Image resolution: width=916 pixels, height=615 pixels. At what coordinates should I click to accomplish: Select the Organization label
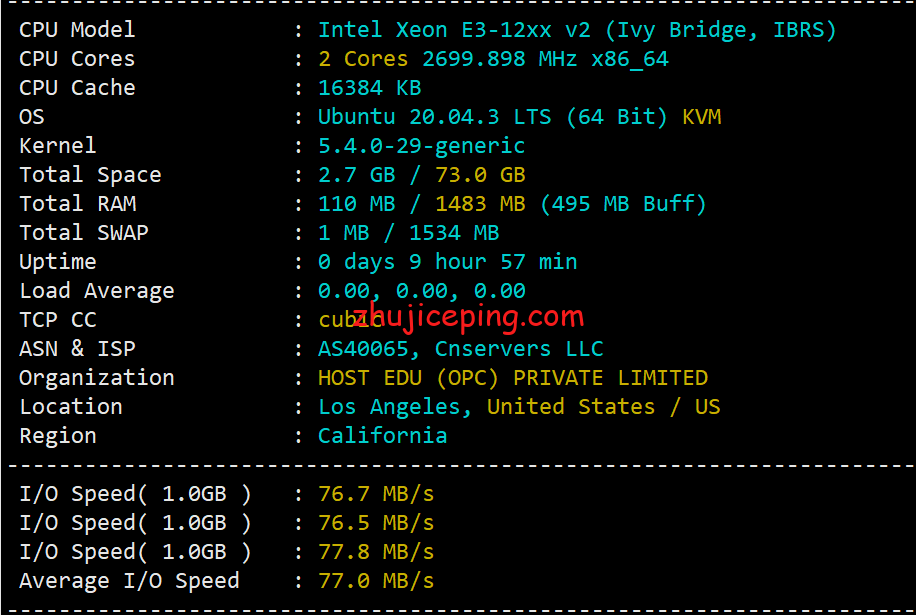pyautogui.click(x=96, y=378)
